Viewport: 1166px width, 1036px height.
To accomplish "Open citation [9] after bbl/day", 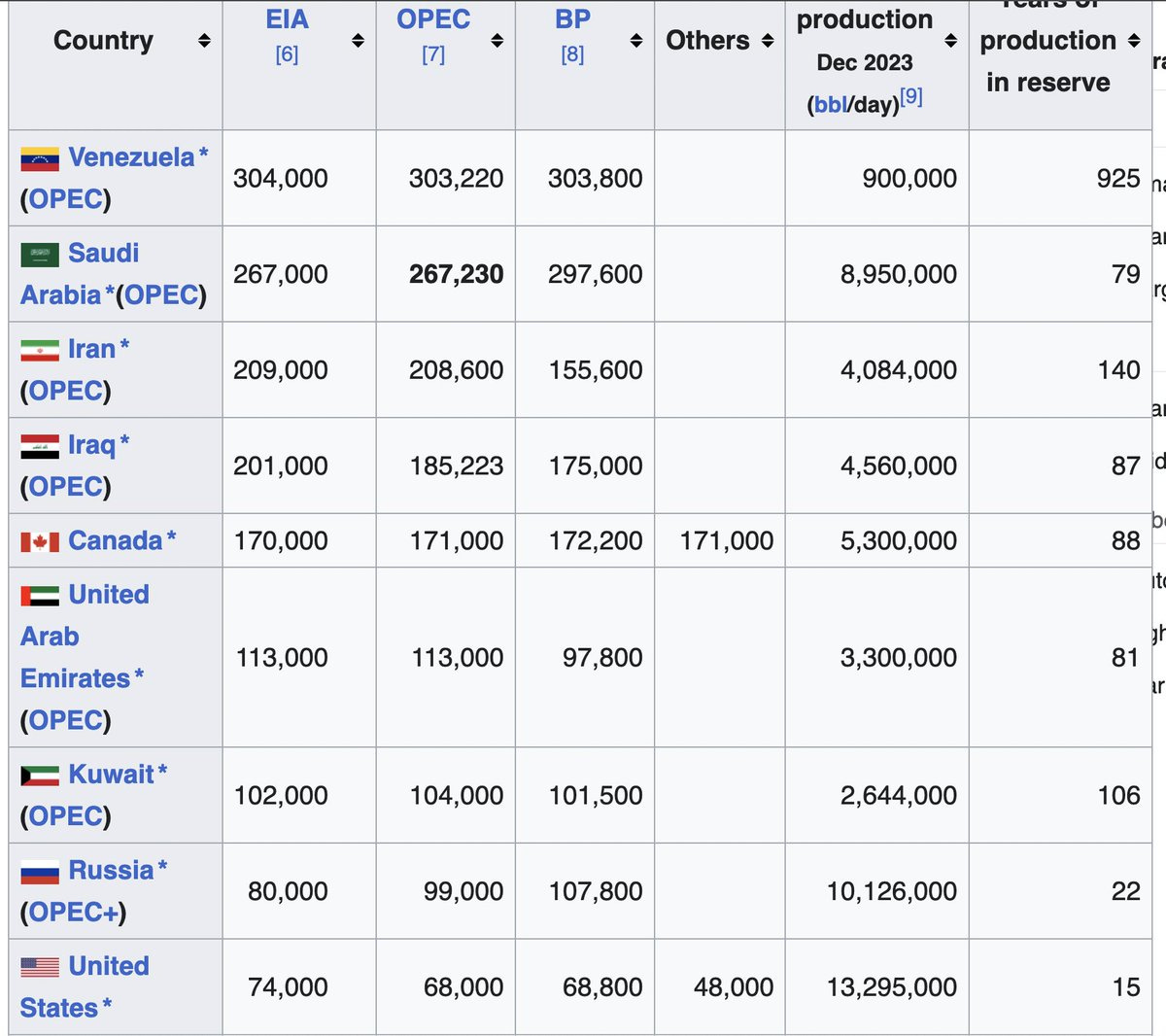I will [911, 96].
